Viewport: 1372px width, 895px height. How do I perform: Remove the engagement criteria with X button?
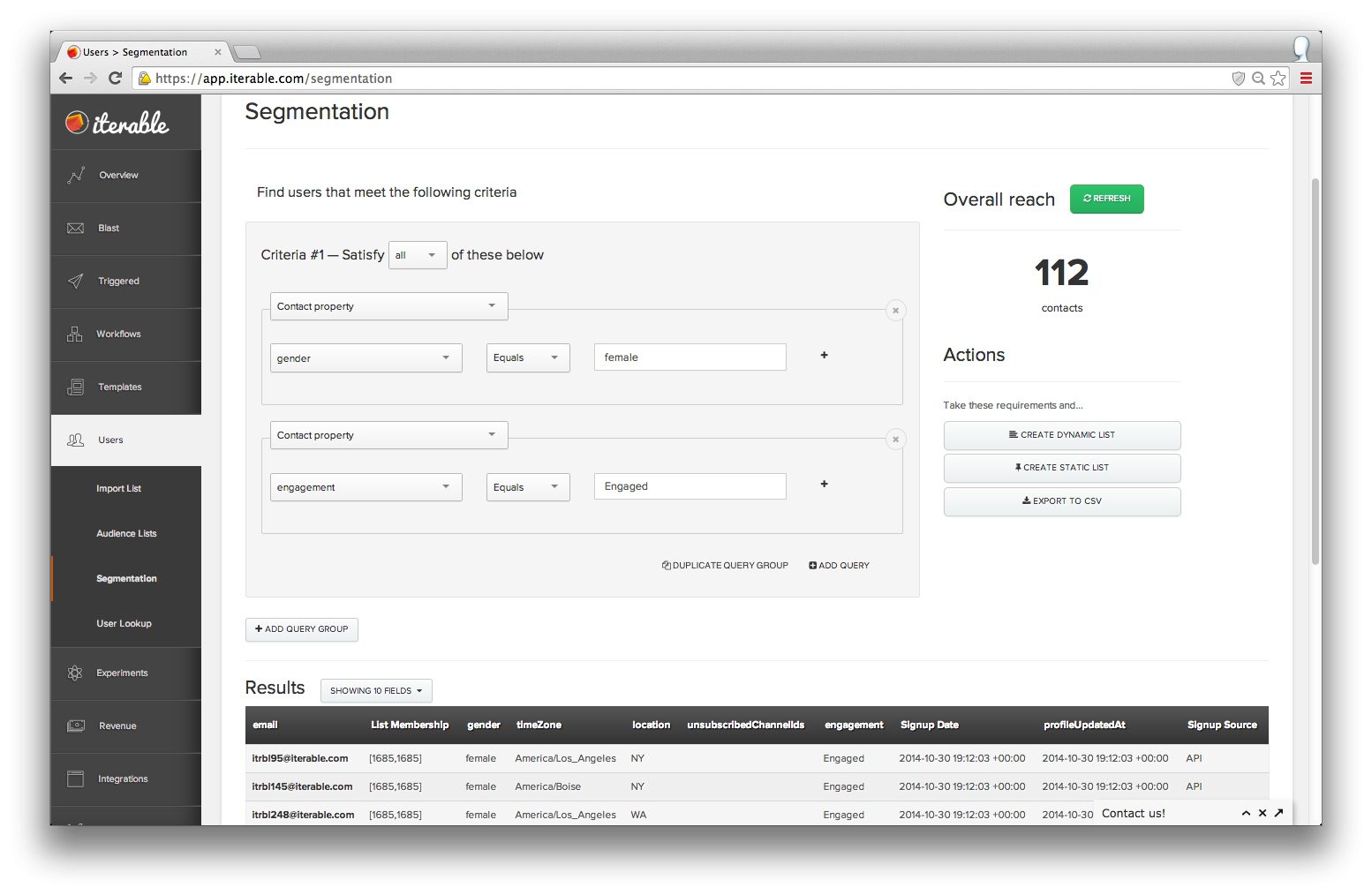click(895, 440)
